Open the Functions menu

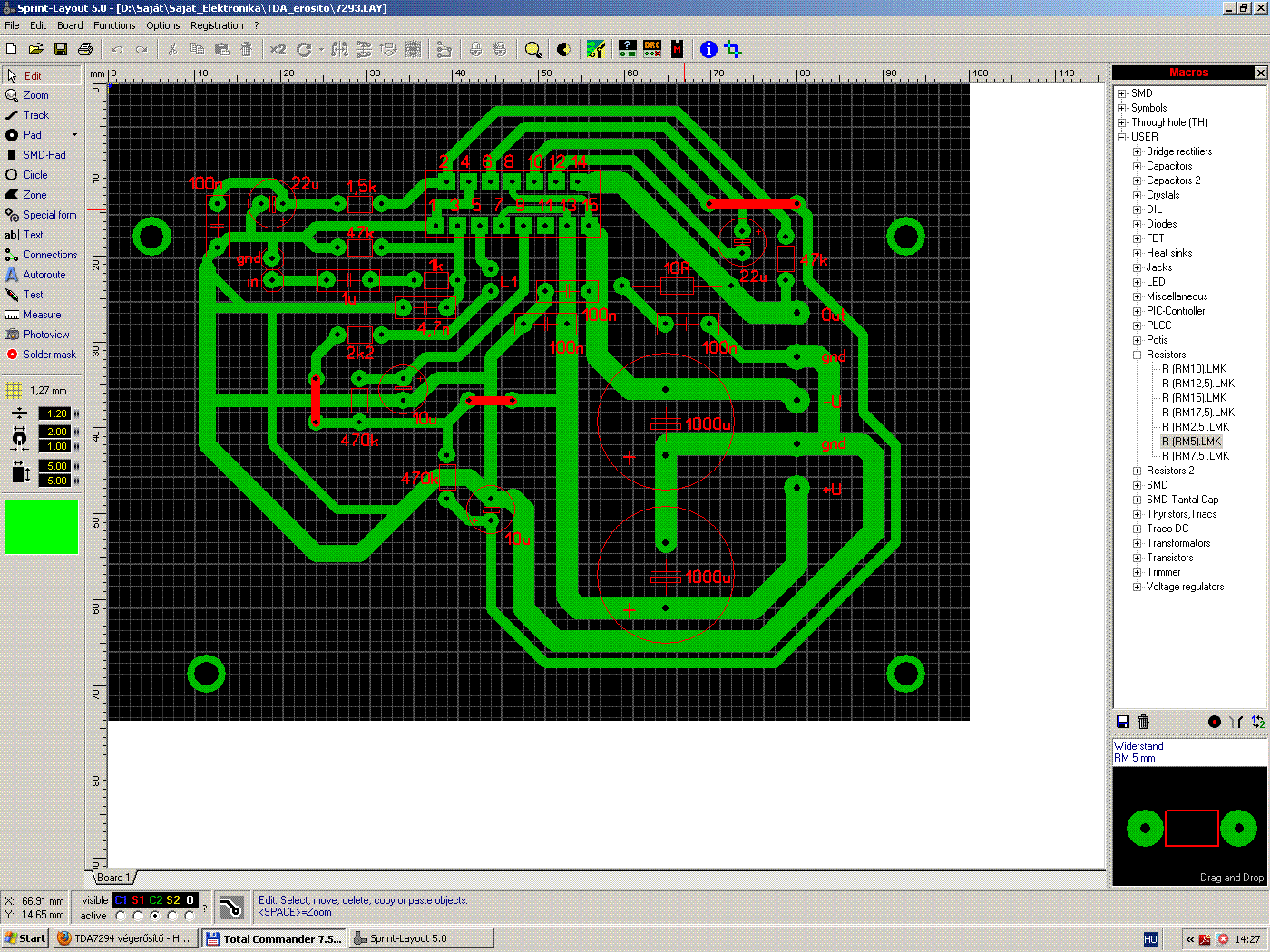click(114, 25)
